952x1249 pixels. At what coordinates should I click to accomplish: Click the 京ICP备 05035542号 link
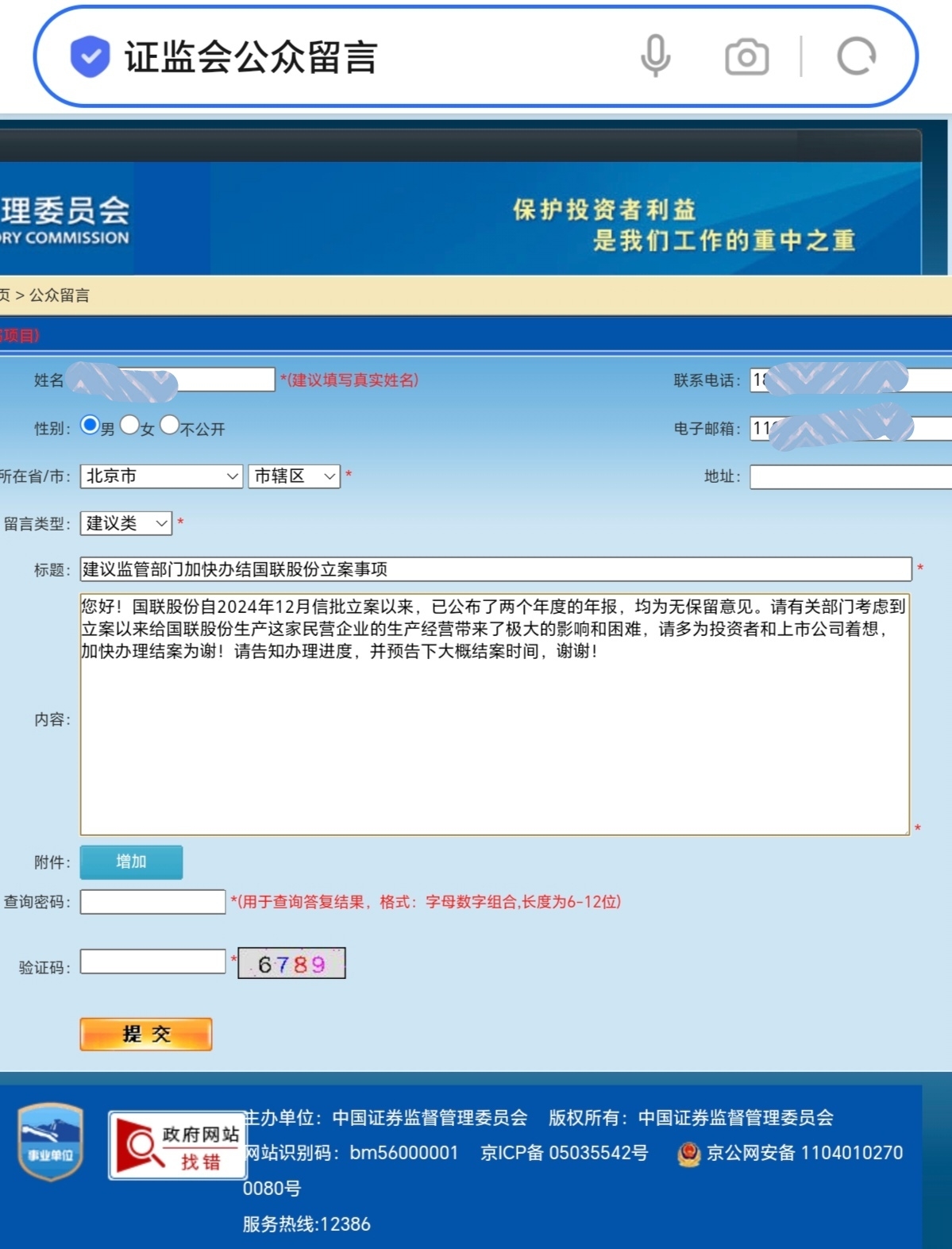[x=564, y=1153]
